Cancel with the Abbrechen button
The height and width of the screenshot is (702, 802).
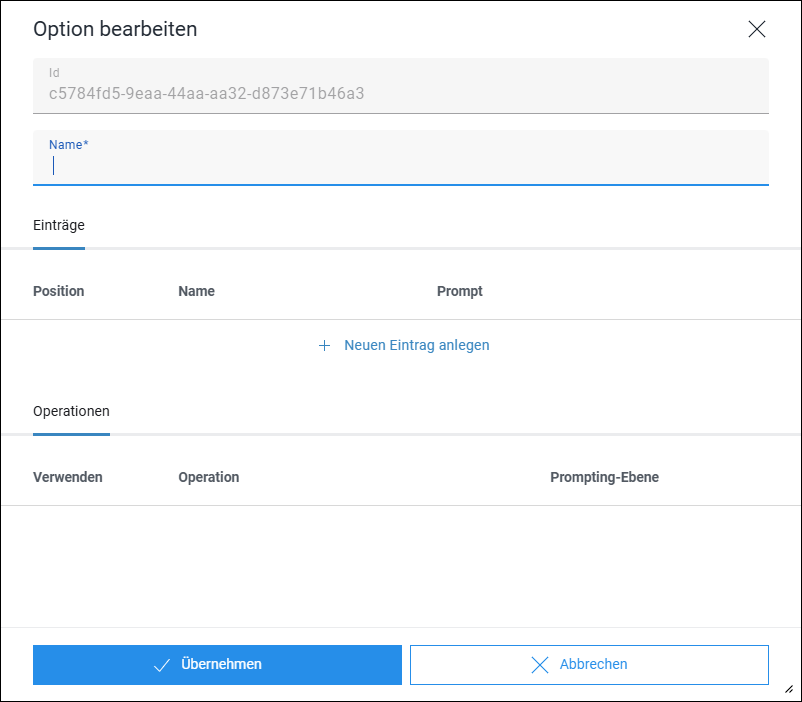589,665
